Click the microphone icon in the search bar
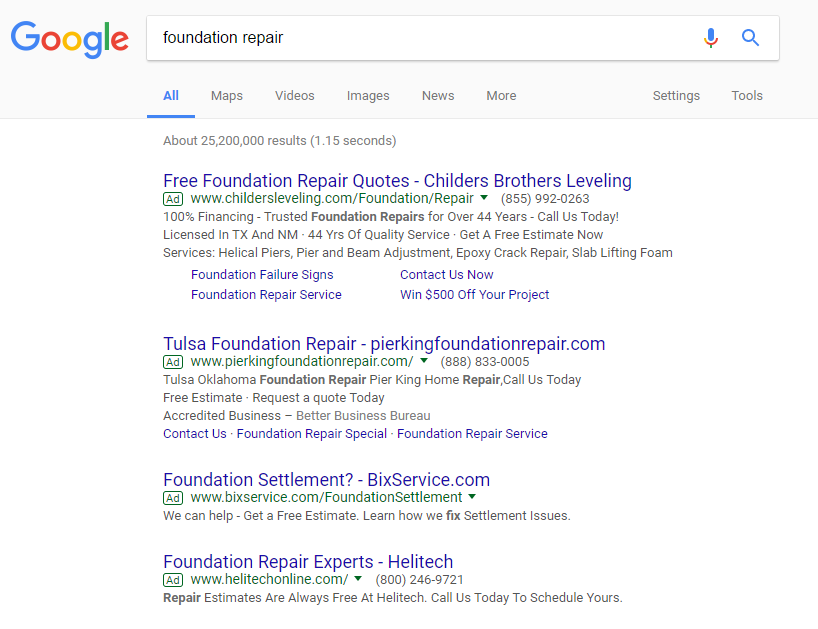 (x=711, y=37)
